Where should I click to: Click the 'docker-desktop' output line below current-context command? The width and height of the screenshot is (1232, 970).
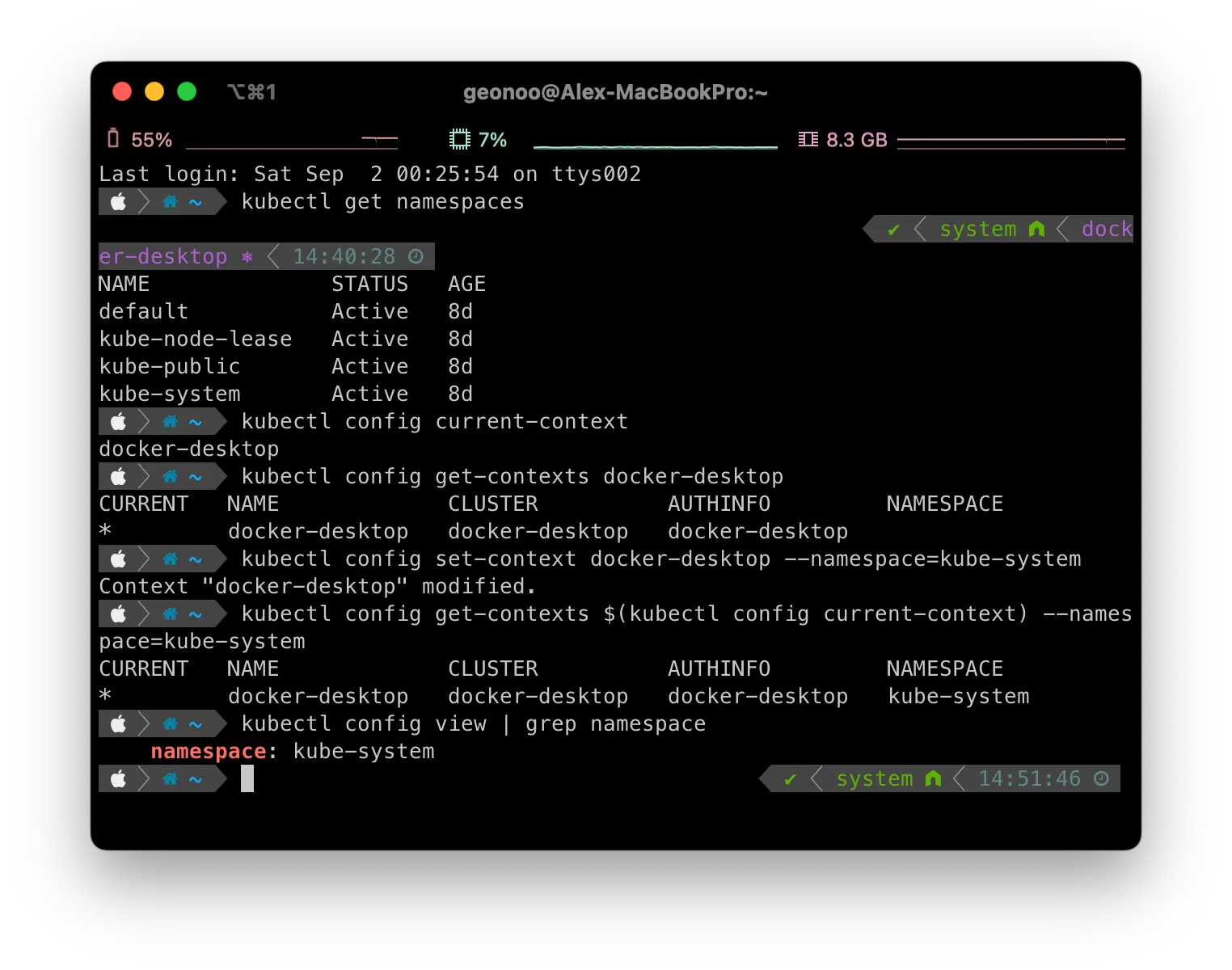coord(188,449)
